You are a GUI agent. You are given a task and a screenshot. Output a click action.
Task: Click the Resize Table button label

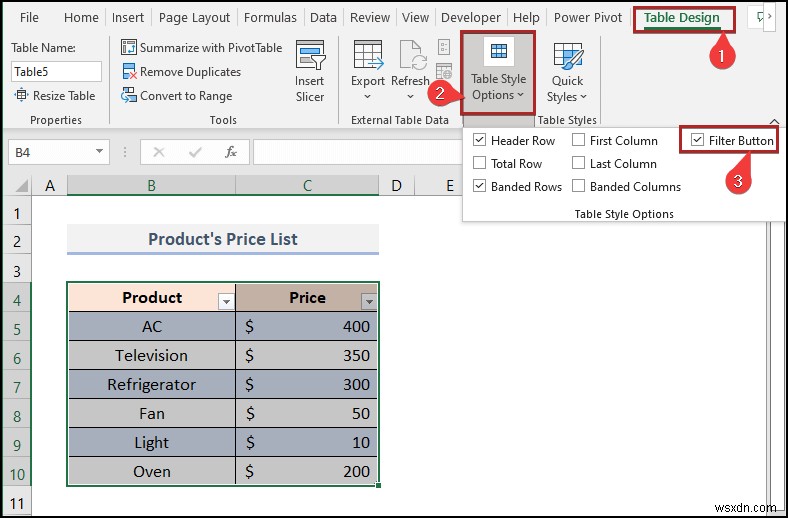point(64,95)
